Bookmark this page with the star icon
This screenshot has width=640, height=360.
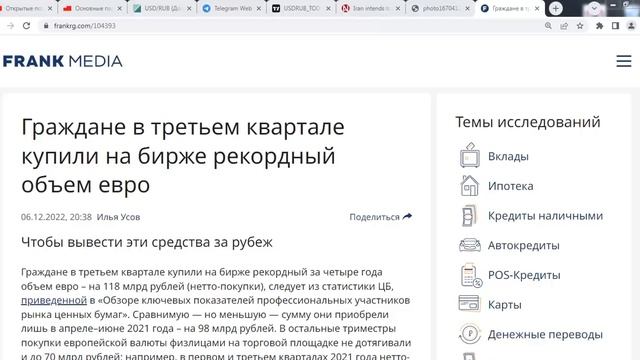[x=580, y=26]
